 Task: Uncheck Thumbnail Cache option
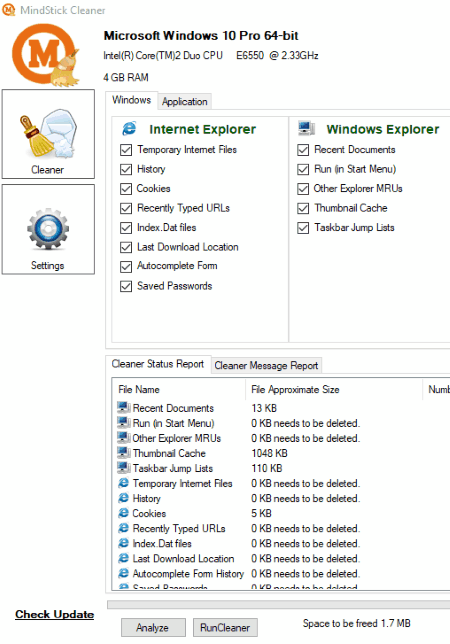pyautogui.click(x=303, y=208)
